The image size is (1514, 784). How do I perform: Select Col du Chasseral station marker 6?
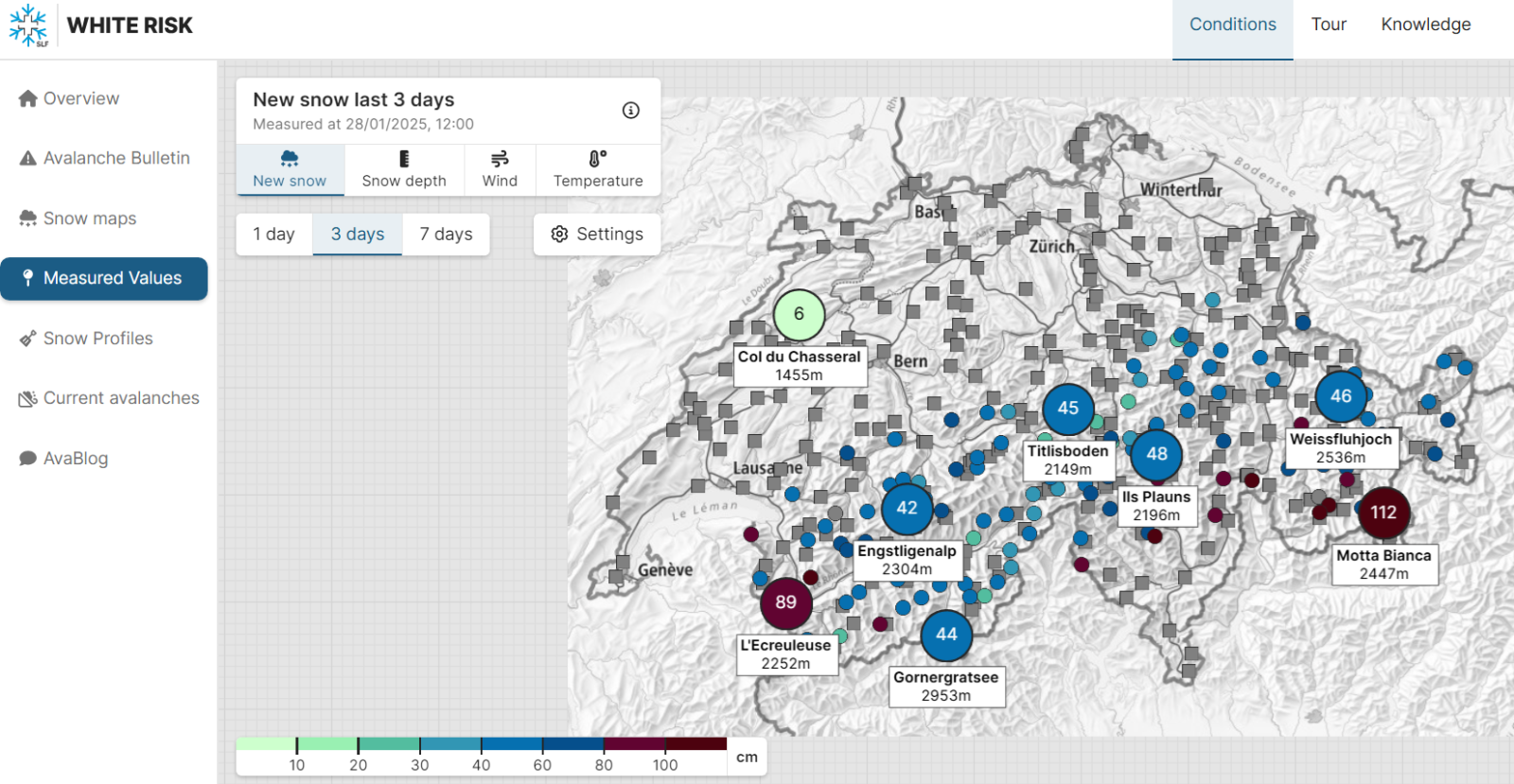(x=800, y=314)
